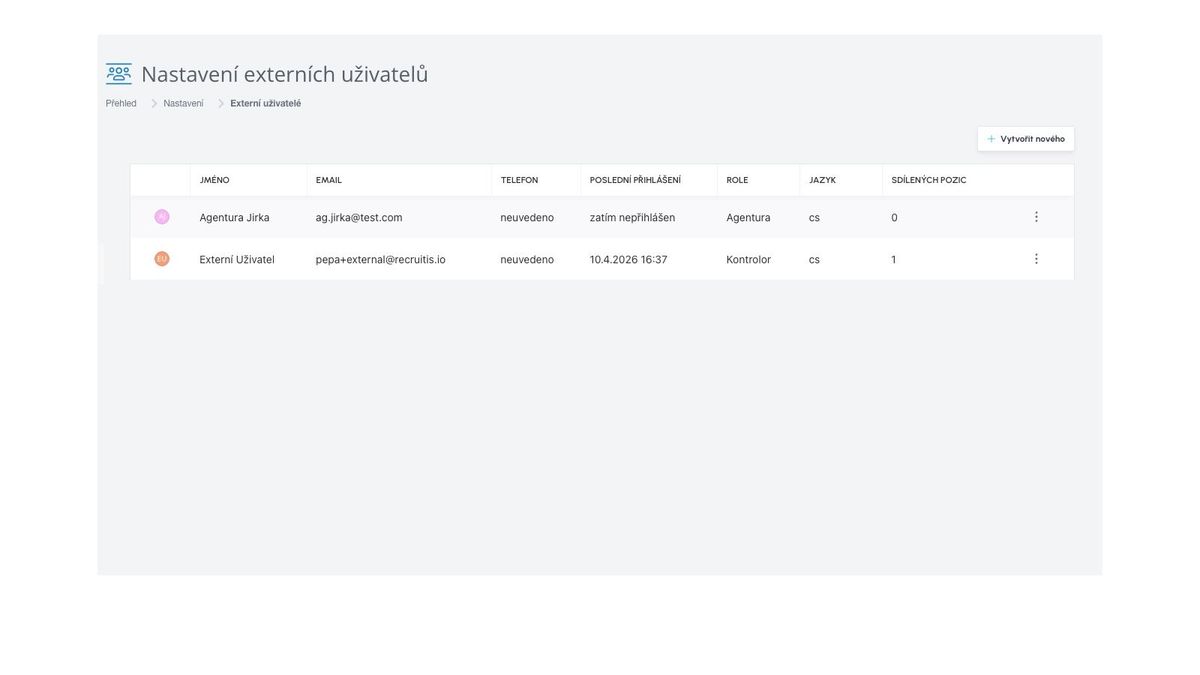The height and width of the screenshot is (675, 1200).
Task: Sort the table by Role column
Action: point(737,180)
